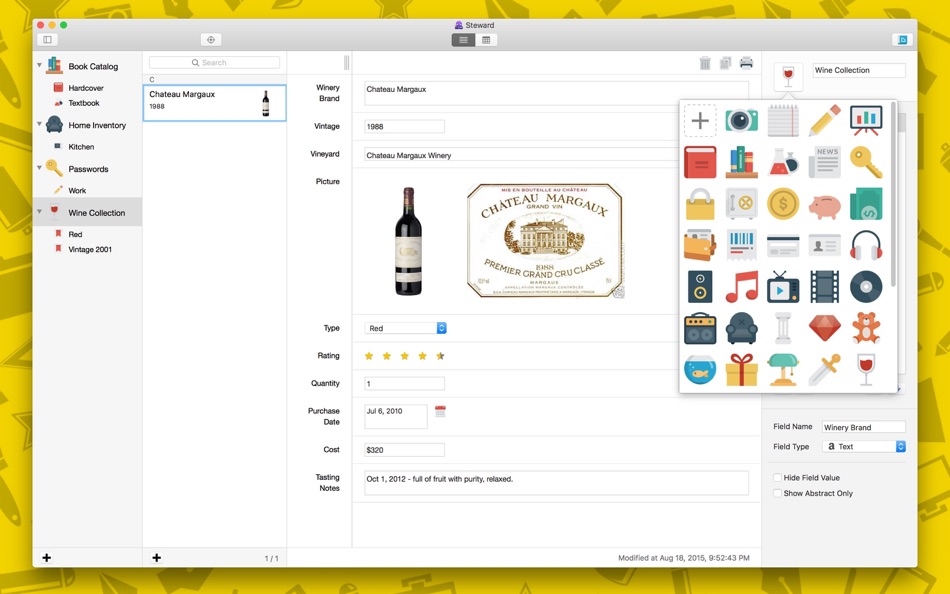Image resolution: width=950 pixels, height=594 pixels.
Task: Add new record with list plus button
Action: tap(156, 558)
